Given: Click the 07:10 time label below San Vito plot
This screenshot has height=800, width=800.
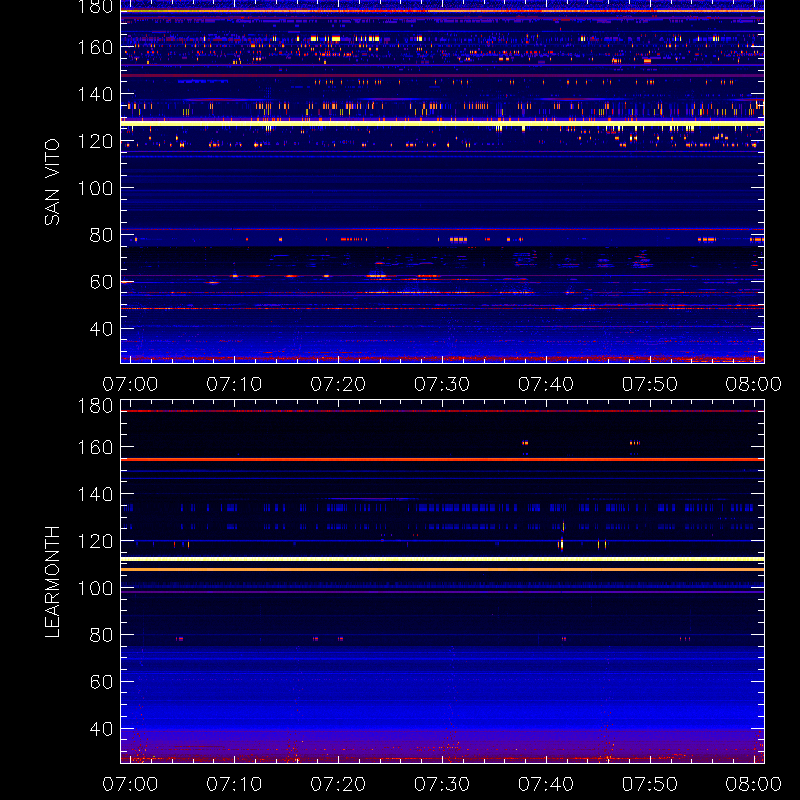Looking at the screenshot, I should pos(234,384).
